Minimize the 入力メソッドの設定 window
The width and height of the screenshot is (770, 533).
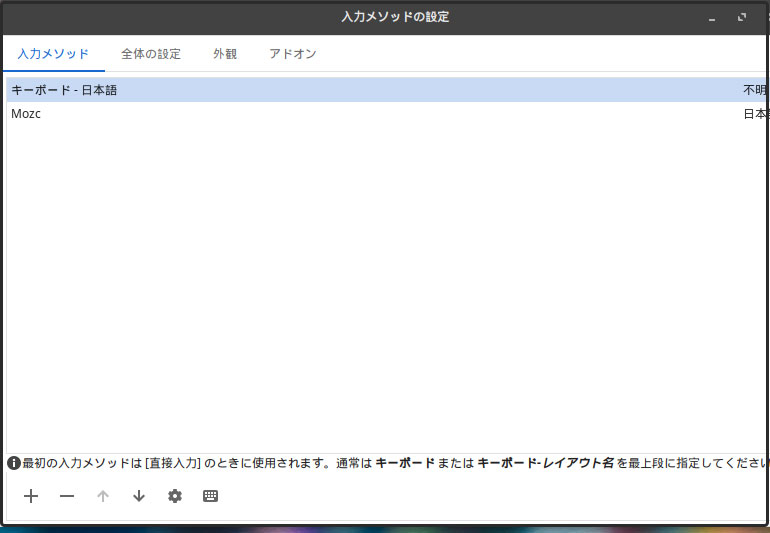click(x=712, y=18)
